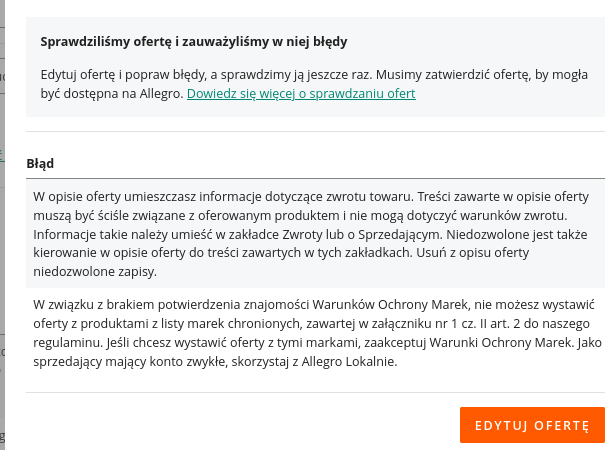Click the 'niedozwolone zapisy.' line of the first error

click(x=95, y=272)
